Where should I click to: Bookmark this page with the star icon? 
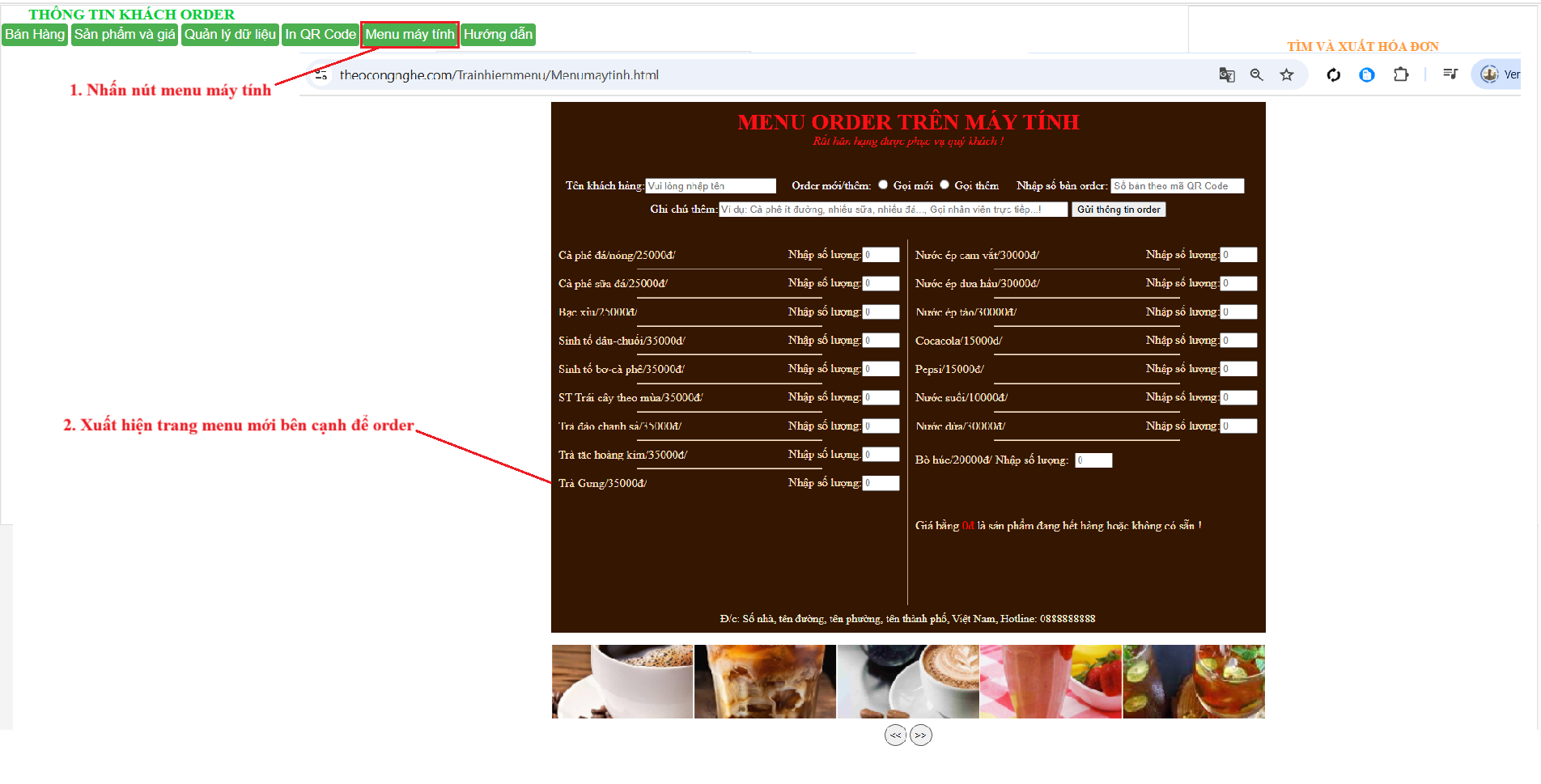(x=1286, y=75)
